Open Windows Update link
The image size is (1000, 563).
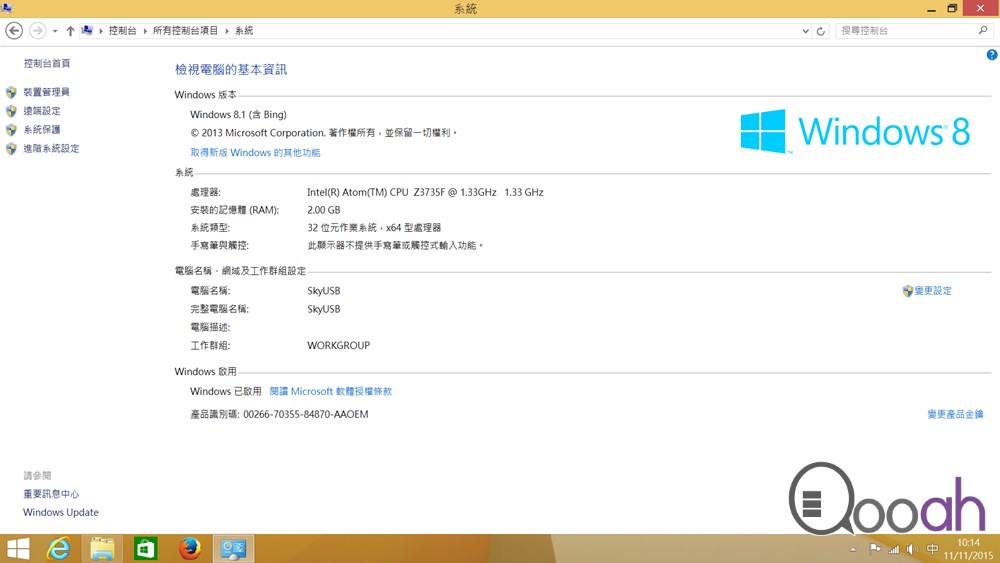coord(61,512)
